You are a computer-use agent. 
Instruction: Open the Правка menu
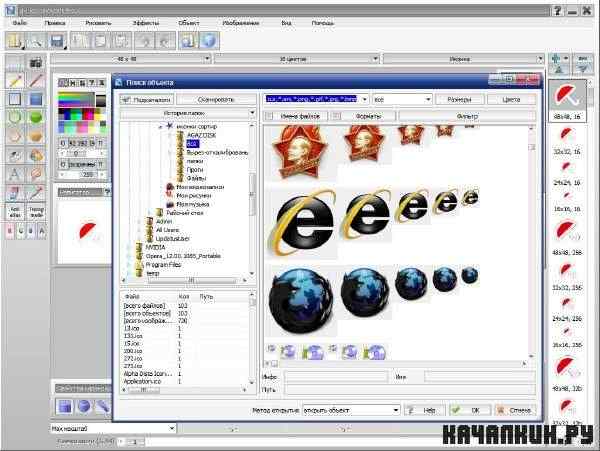point(55,23)
